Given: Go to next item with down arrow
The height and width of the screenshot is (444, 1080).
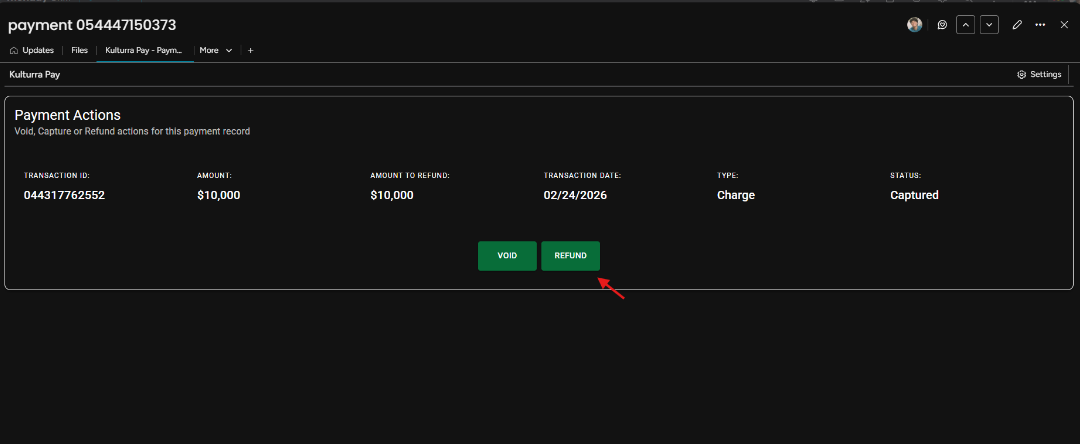Looking at the screenshot, I should pyautogui.click(x=990, y=25).
